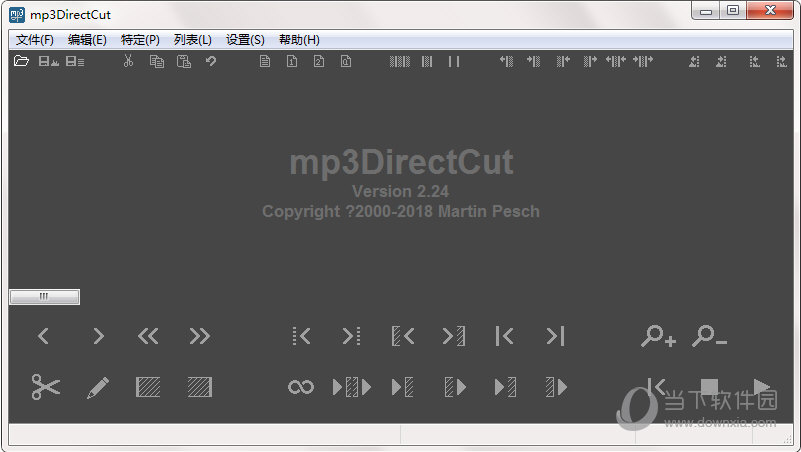Screen dimensions: 801x452
Task: Stop playback with the square button
Action: pos(710,387)
